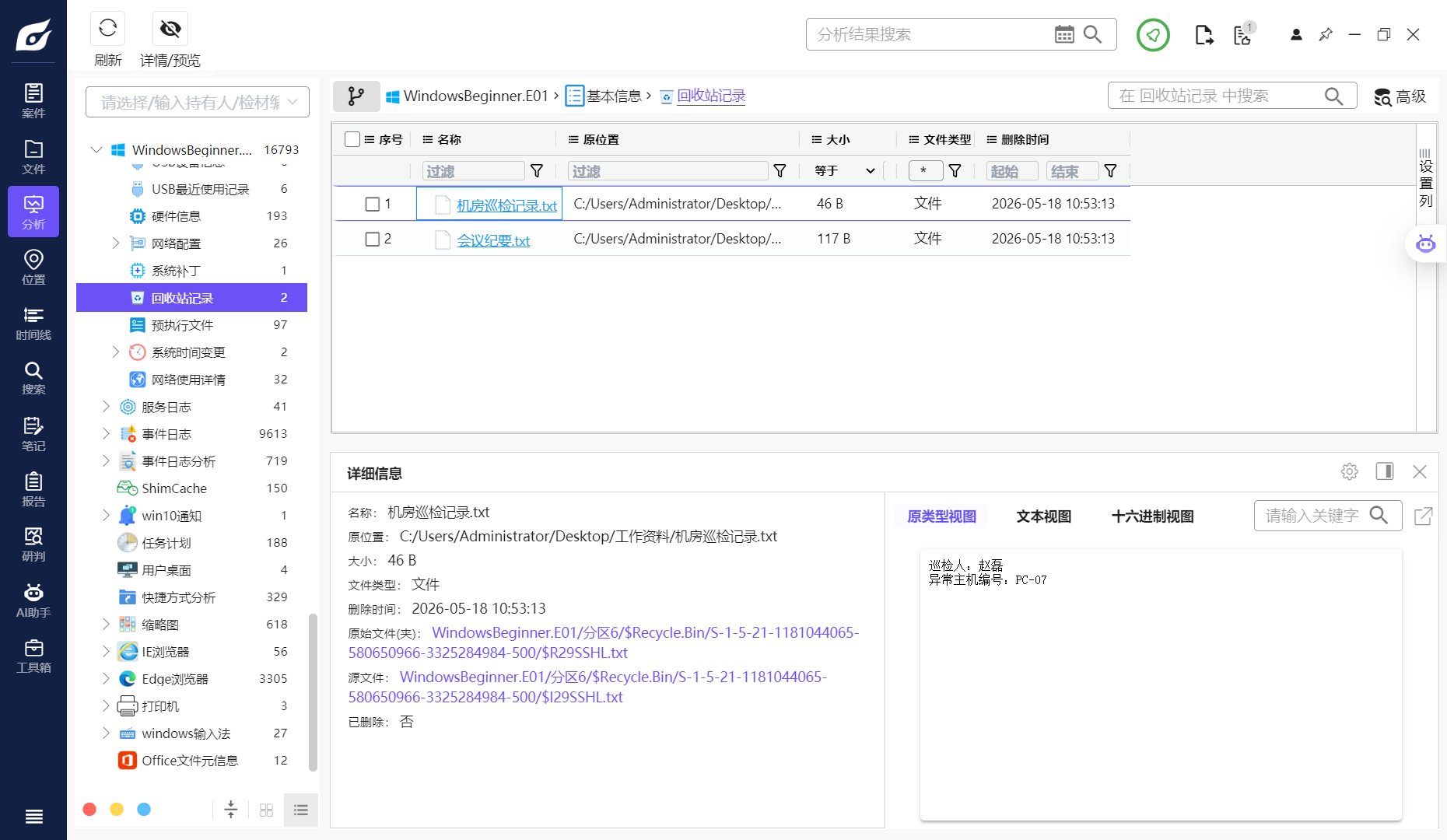Open the user account icon

point(1296,35)
